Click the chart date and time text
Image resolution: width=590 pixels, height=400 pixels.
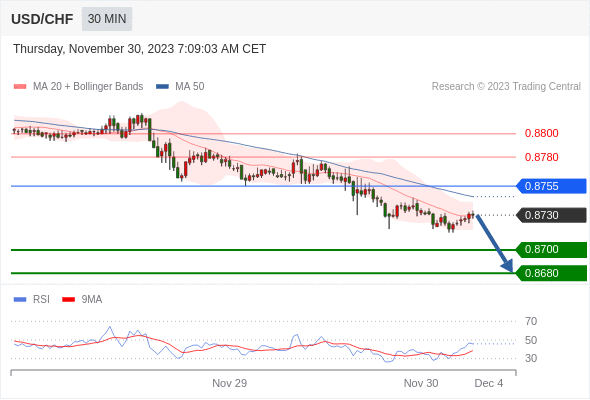click(140, 49)
